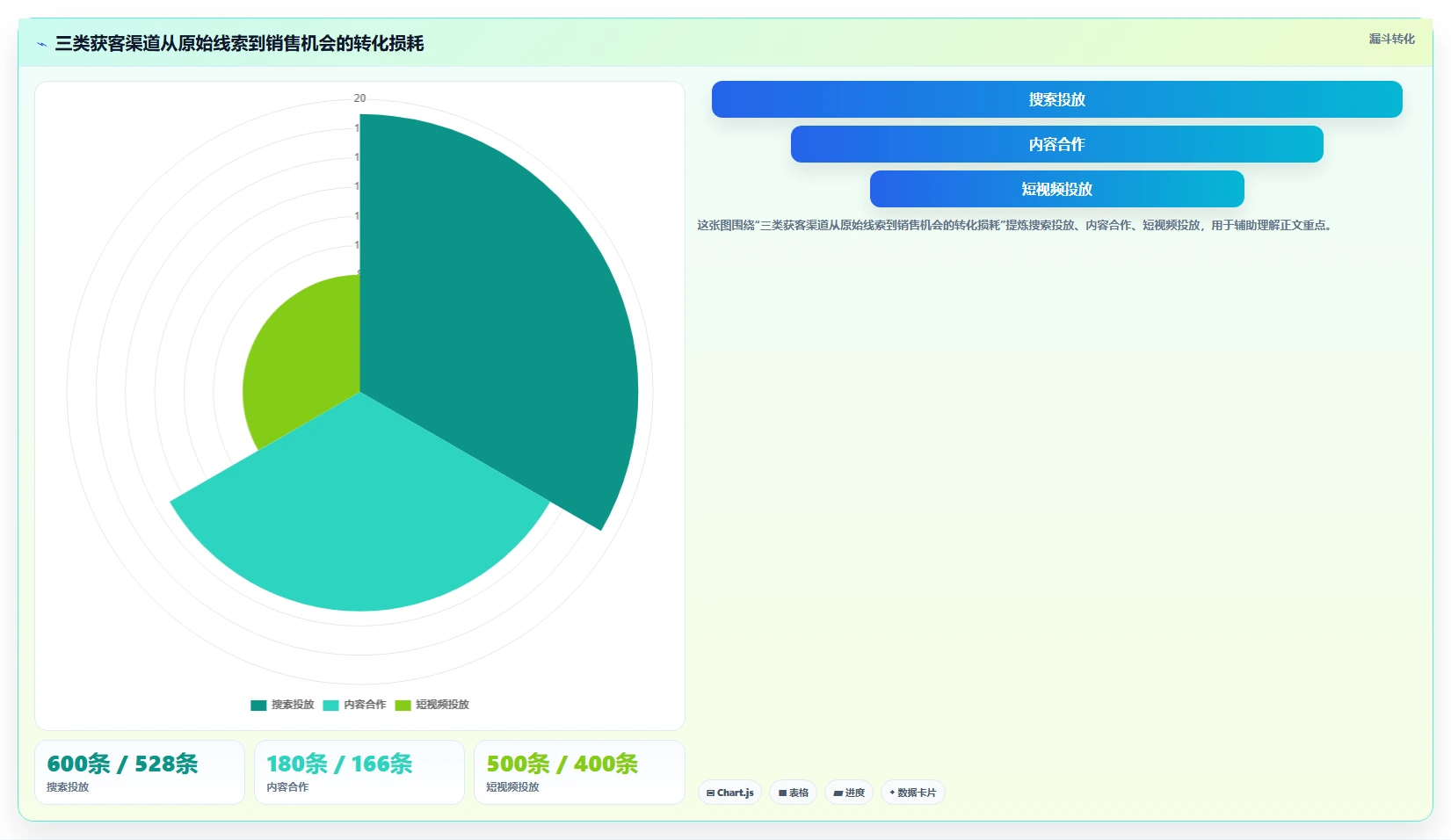Click the 进度 tag chip
The height and width of the screenshot is (840, 1451).
click(x=849, y=793)
